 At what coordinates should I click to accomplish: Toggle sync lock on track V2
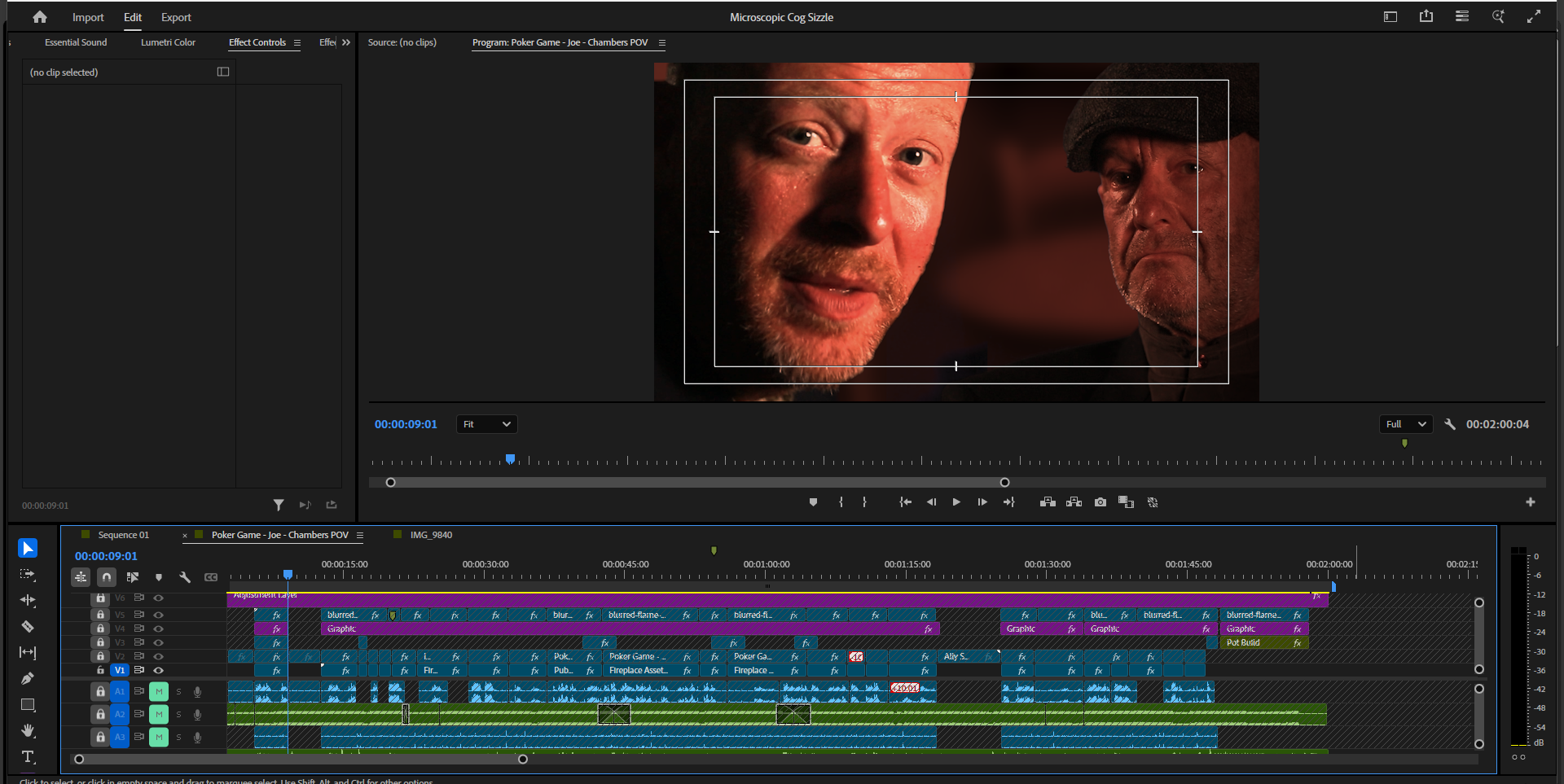[x=139, y=656]
